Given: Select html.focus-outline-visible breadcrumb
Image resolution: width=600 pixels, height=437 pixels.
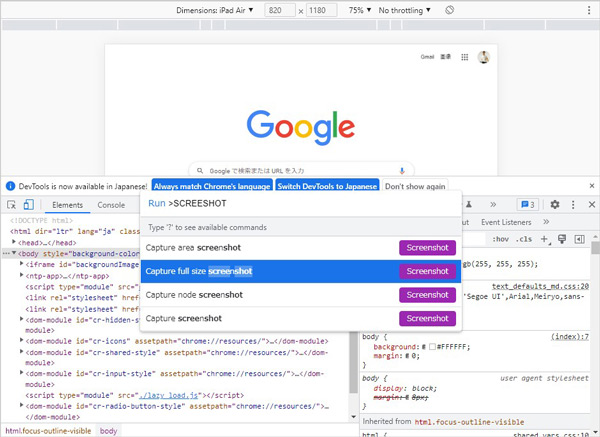Looking at the screenshot, I should pos(48,431).
